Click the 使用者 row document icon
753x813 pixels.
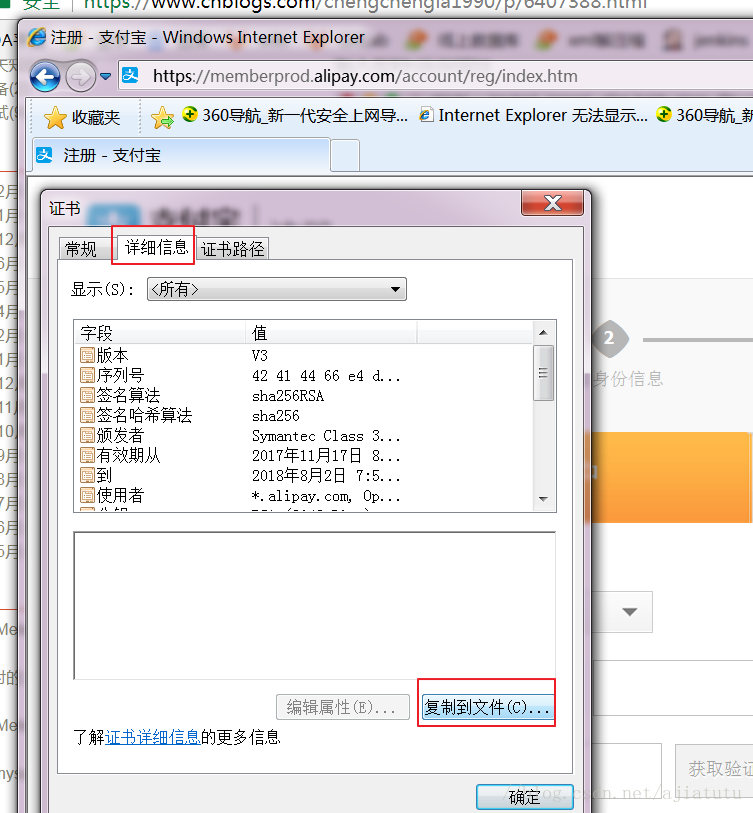88,496
